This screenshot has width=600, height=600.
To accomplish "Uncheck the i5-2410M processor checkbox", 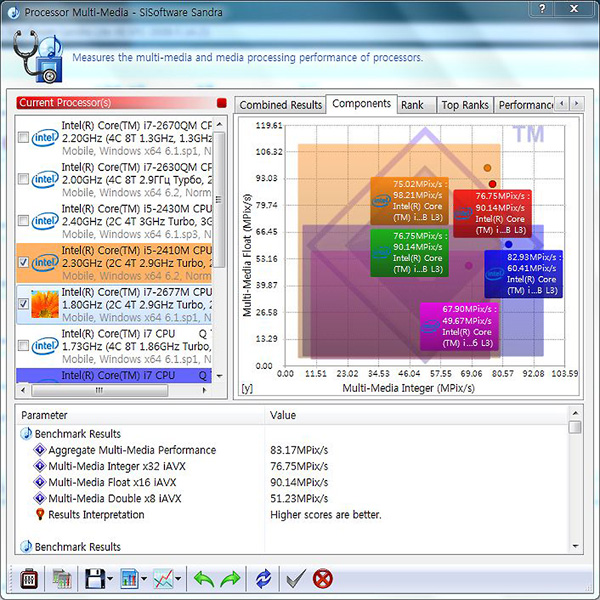I will tap(23, 262).
